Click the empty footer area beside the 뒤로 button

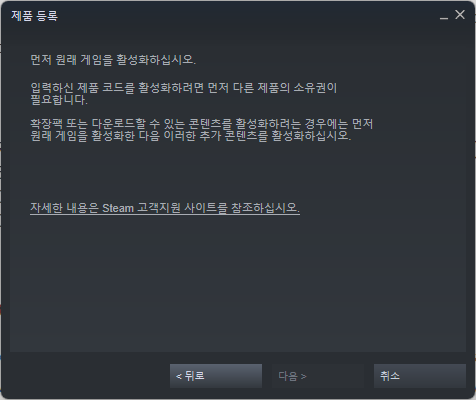pos(90,376)
